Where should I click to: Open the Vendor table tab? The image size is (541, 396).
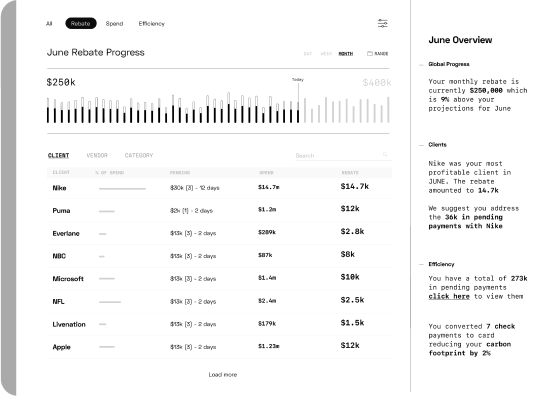tap(97, 156)
